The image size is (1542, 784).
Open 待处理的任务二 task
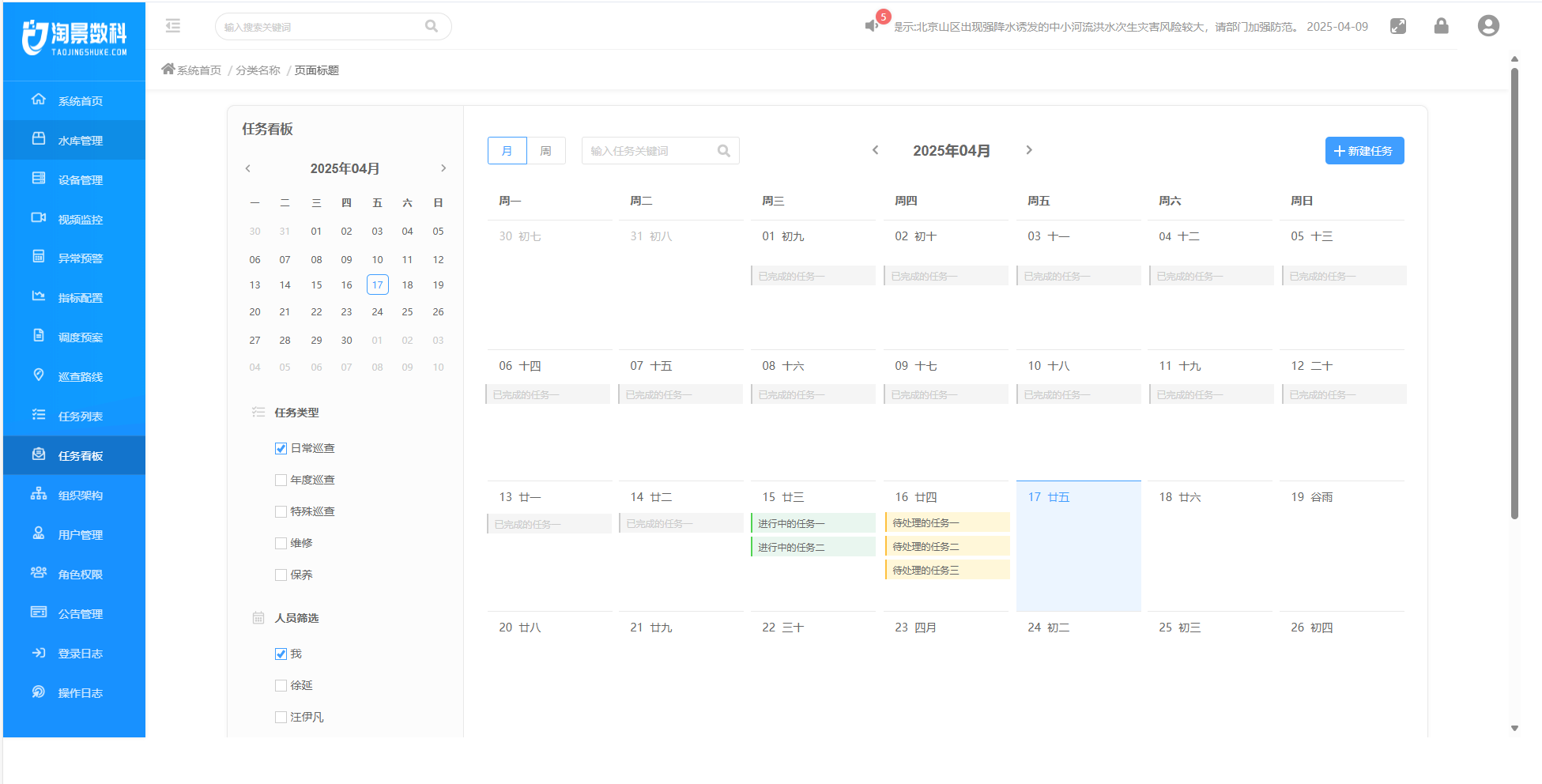[948, 546]
